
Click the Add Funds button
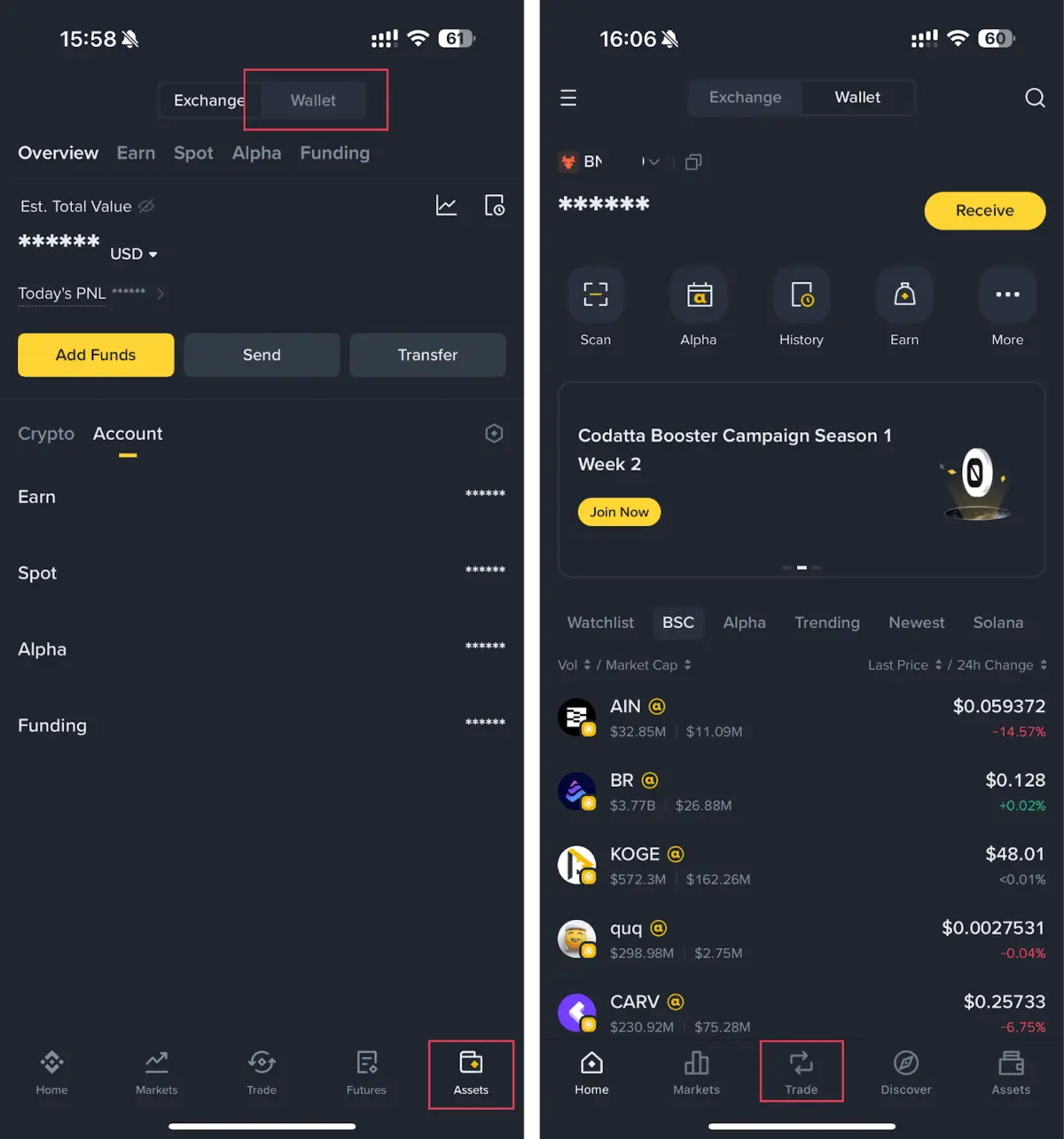pos(96,355)
